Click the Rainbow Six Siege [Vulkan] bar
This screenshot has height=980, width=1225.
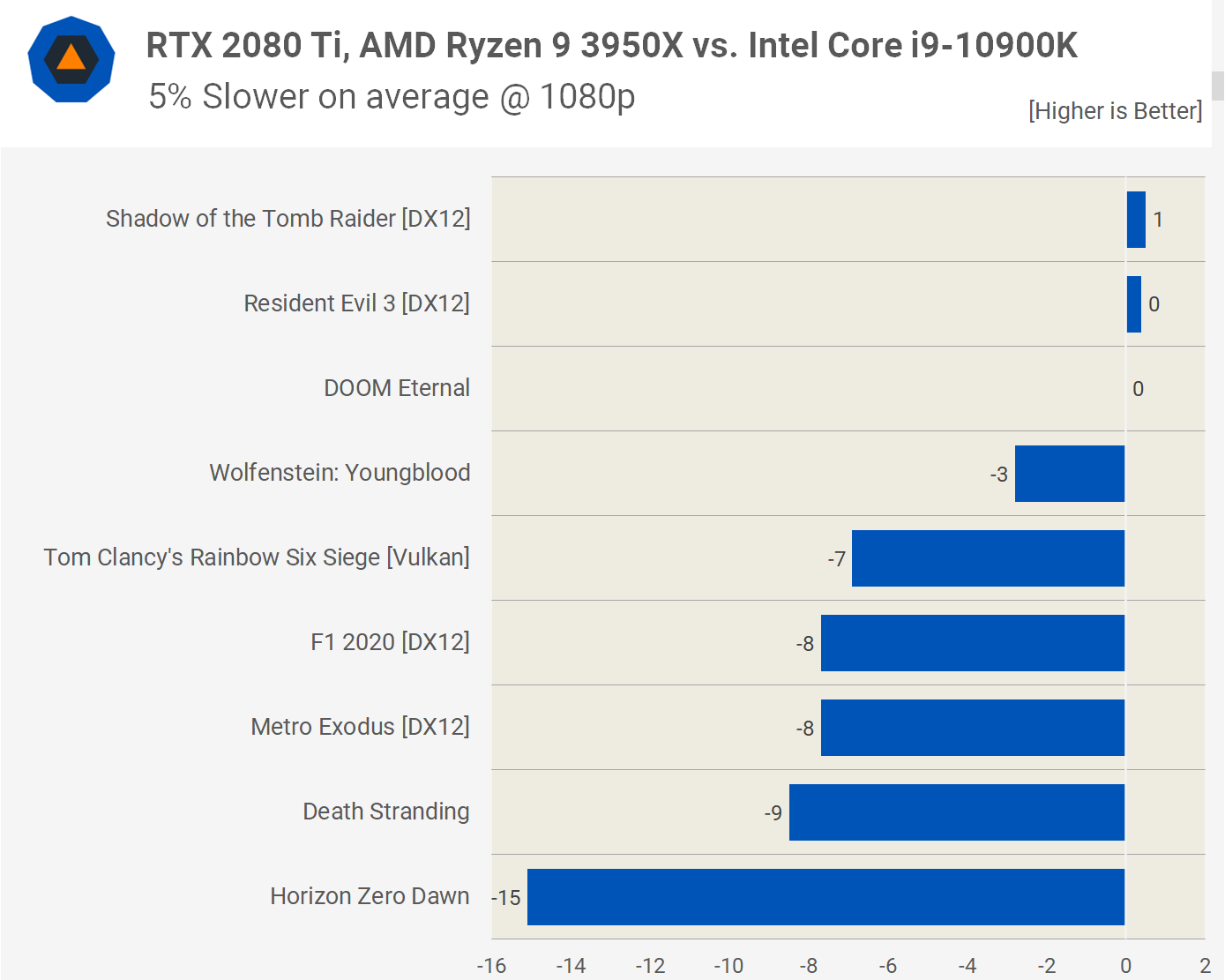988,558
